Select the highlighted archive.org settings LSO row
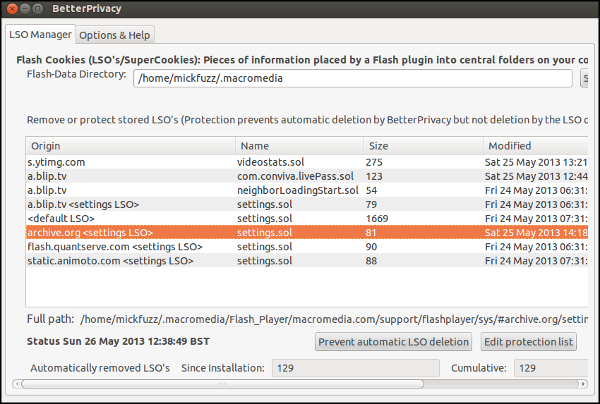Image resolution: width=600 pixels, height=404 pixels. 130,233
